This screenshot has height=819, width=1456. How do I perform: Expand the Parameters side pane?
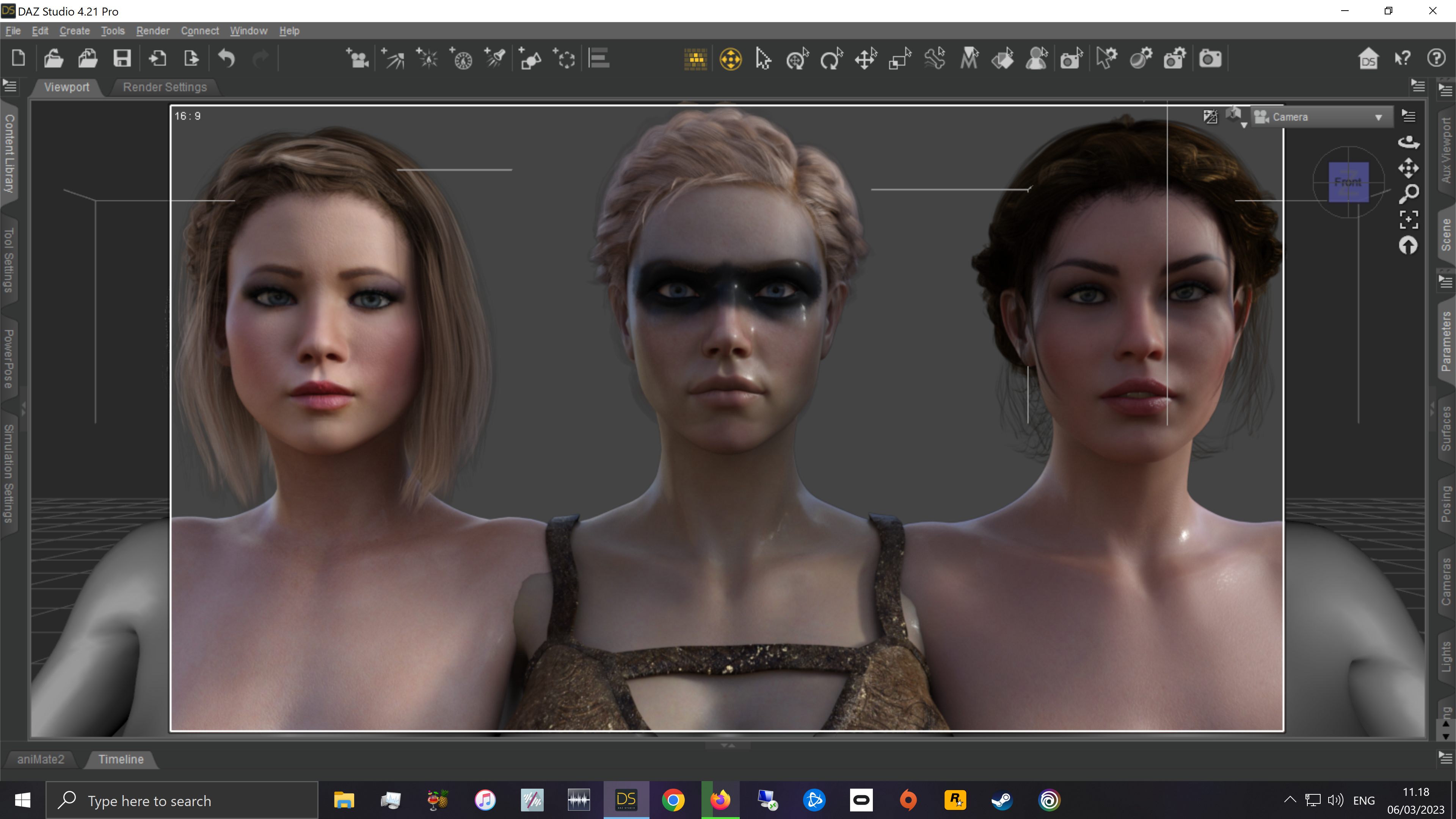tap(1446, 341)
